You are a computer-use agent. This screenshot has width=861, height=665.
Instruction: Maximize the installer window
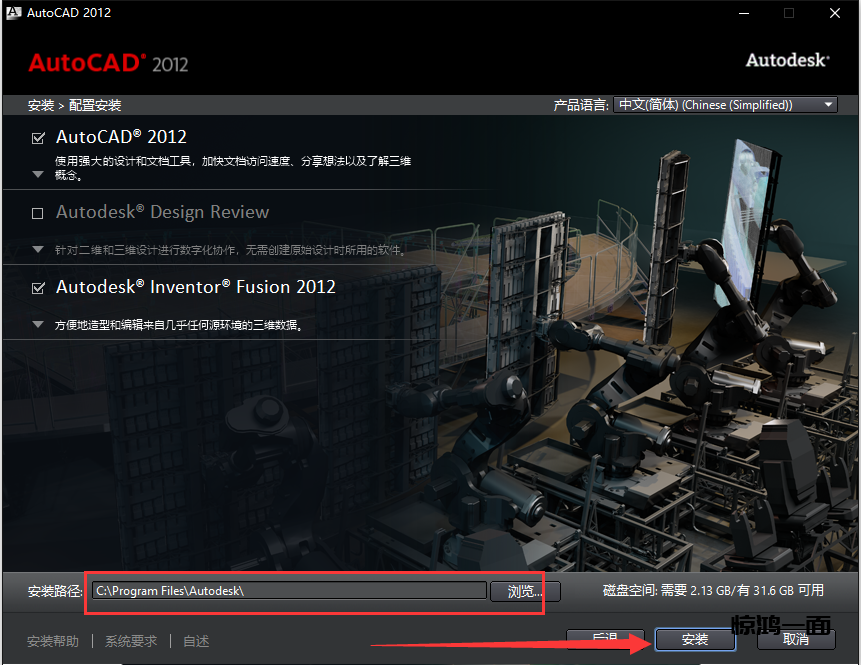(x=789, y=13)
